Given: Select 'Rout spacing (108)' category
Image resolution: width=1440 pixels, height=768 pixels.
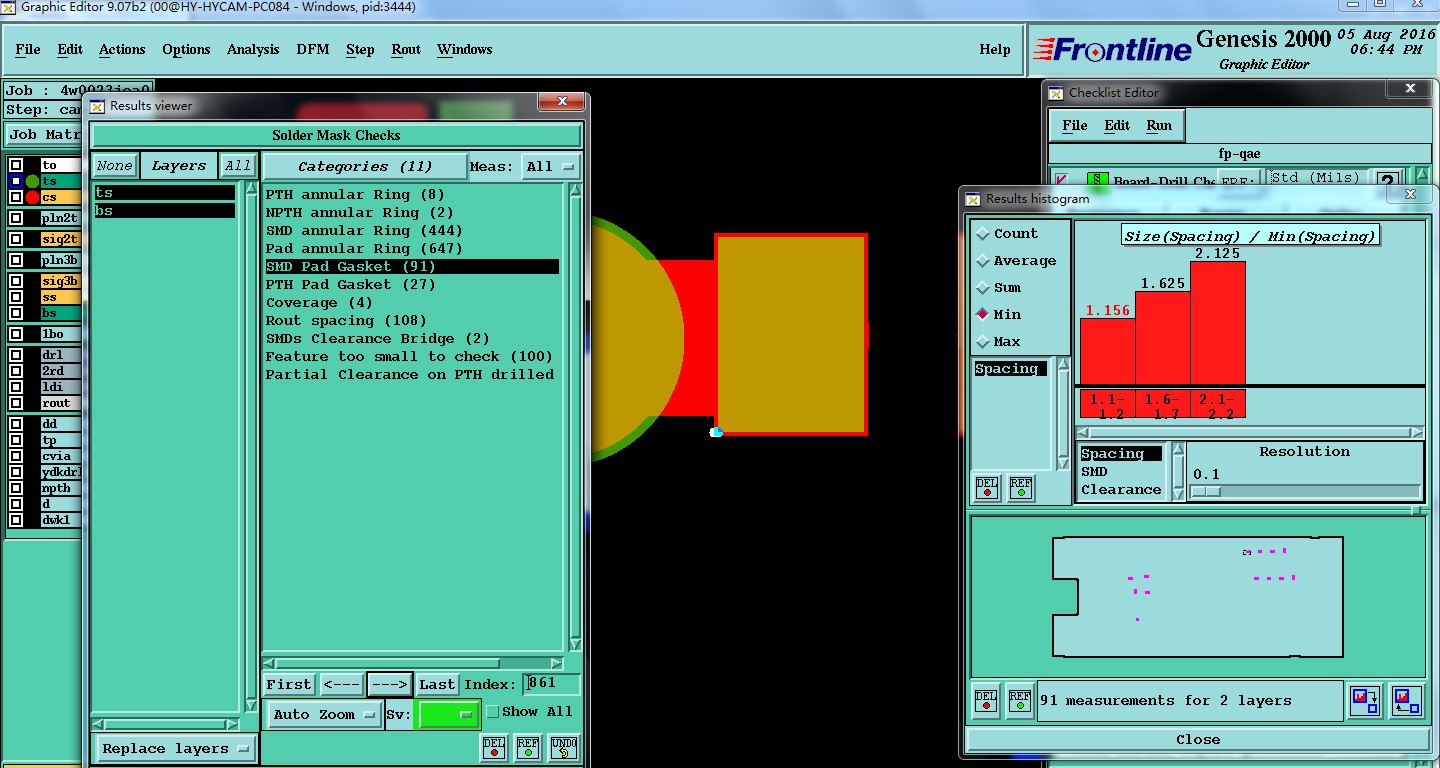Looking at the screenshot, I should pyautogui.click(x=346, y=321).
